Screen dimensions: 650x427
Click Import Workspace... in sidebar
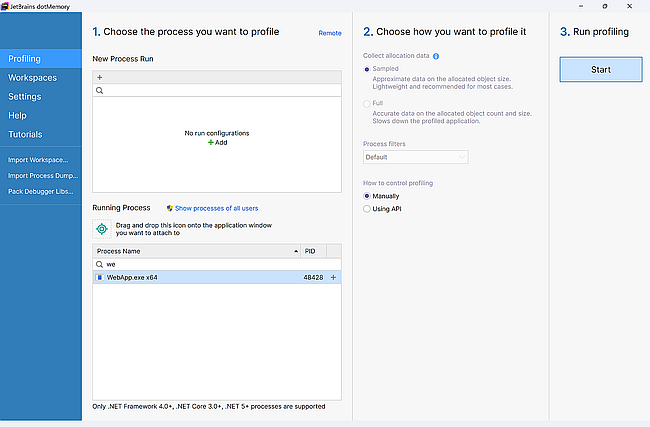[38, 160]
